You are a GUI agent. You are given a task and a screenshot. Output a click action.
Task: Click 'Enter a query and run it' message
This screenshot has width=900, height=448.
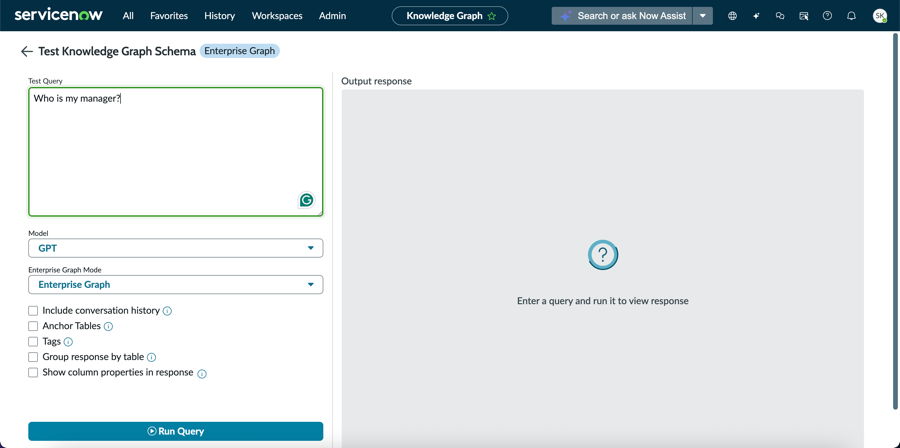point(603,301)
